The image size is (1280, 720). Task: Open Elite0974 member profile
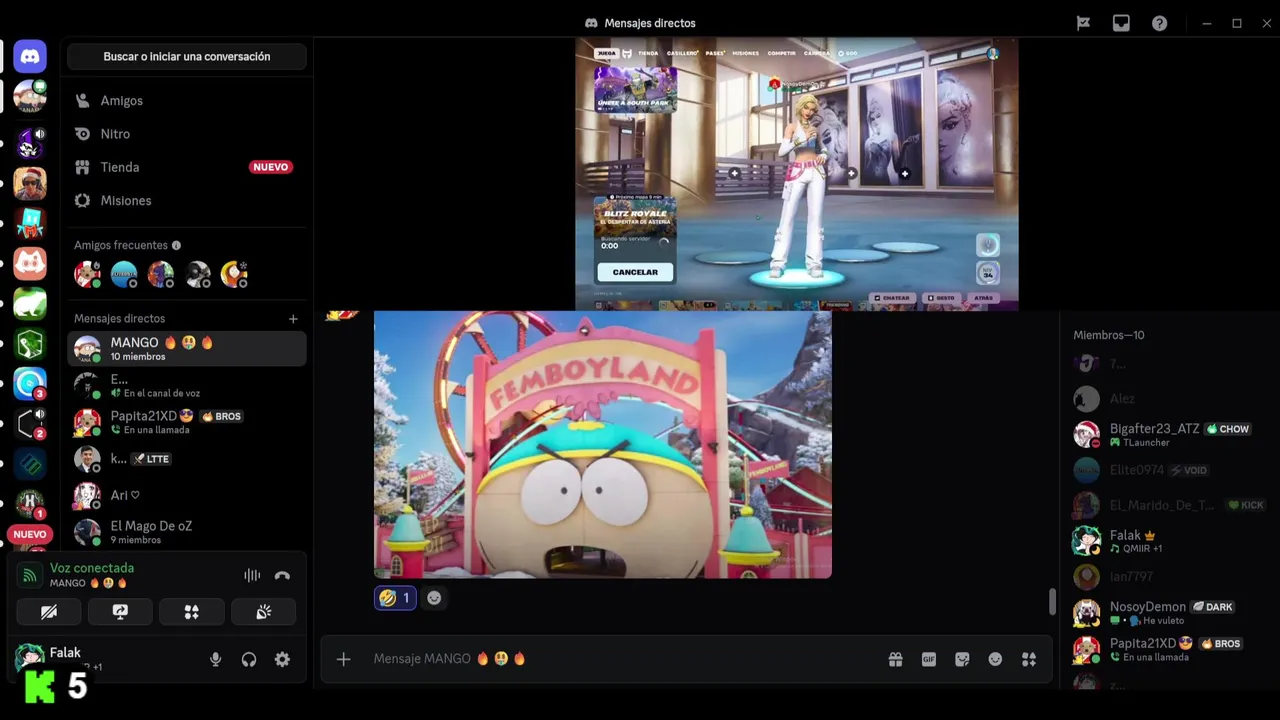1165,470
